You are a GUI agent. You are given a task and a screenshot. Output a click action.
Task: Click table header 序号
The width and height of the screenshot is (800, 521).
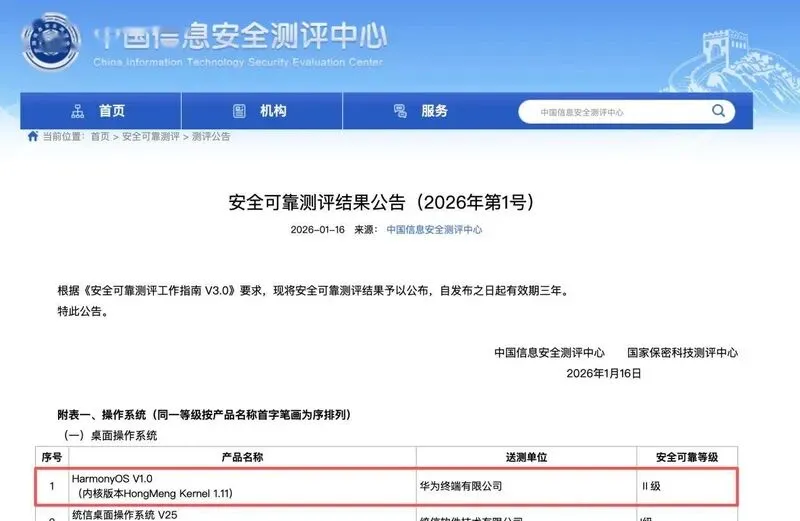click(x=52, y=457)
